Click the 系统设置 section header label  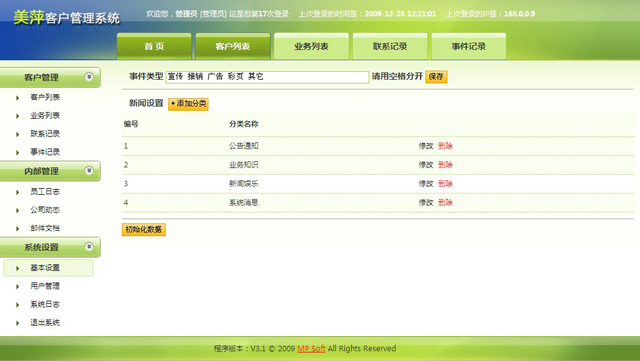(41, 247)
